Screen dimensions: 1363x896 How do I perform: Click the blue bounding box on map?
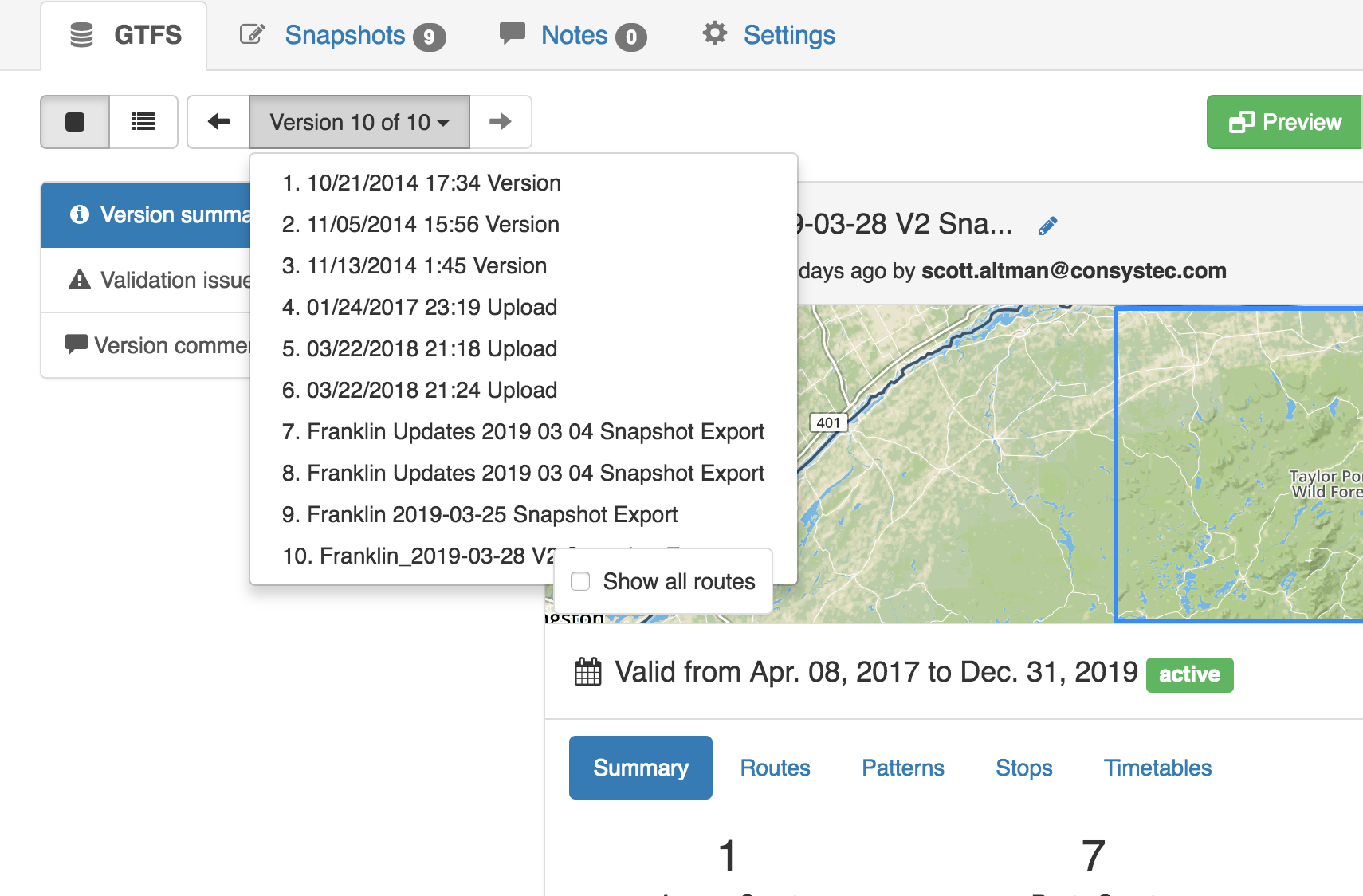pos(1239,462)
